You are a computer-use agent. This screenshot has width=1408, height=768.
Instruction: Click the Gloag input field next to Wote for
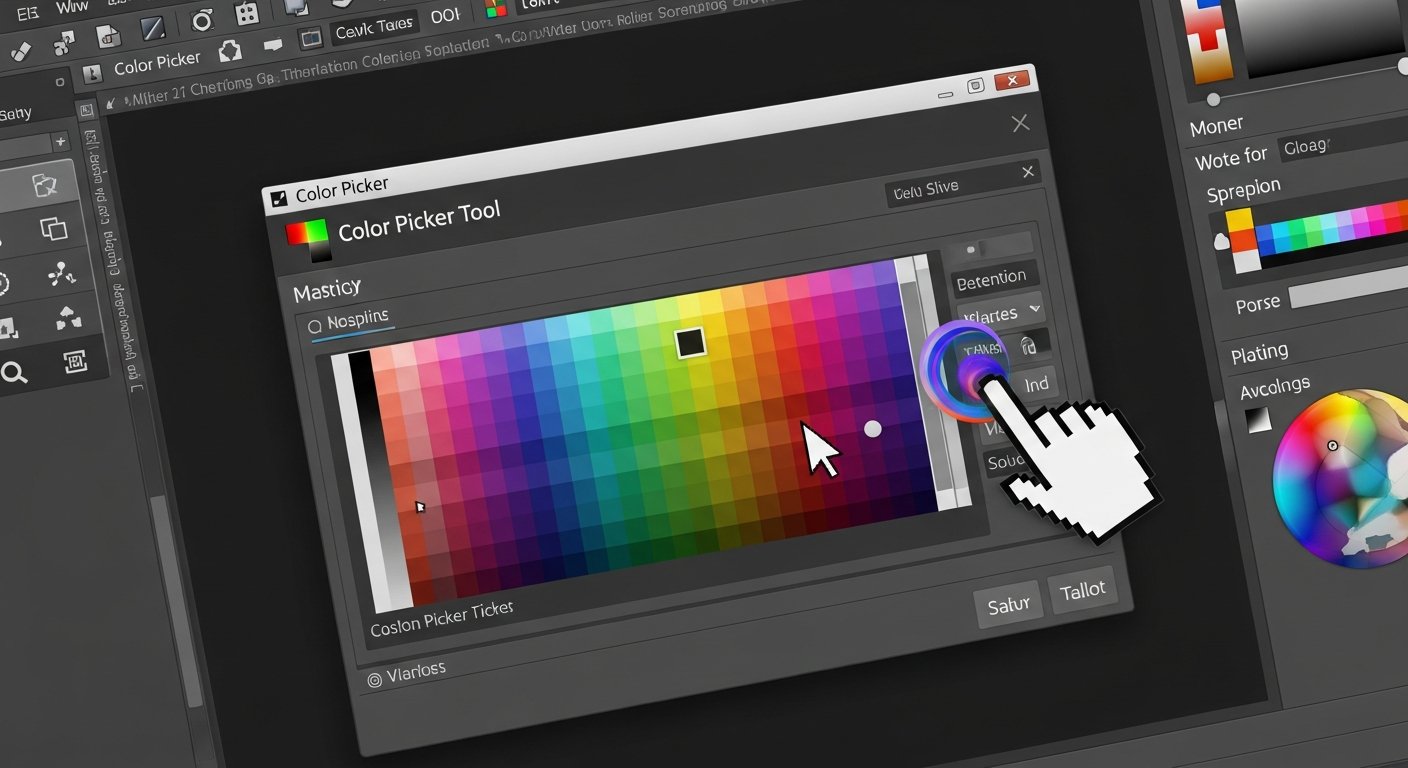point(1312,147)
